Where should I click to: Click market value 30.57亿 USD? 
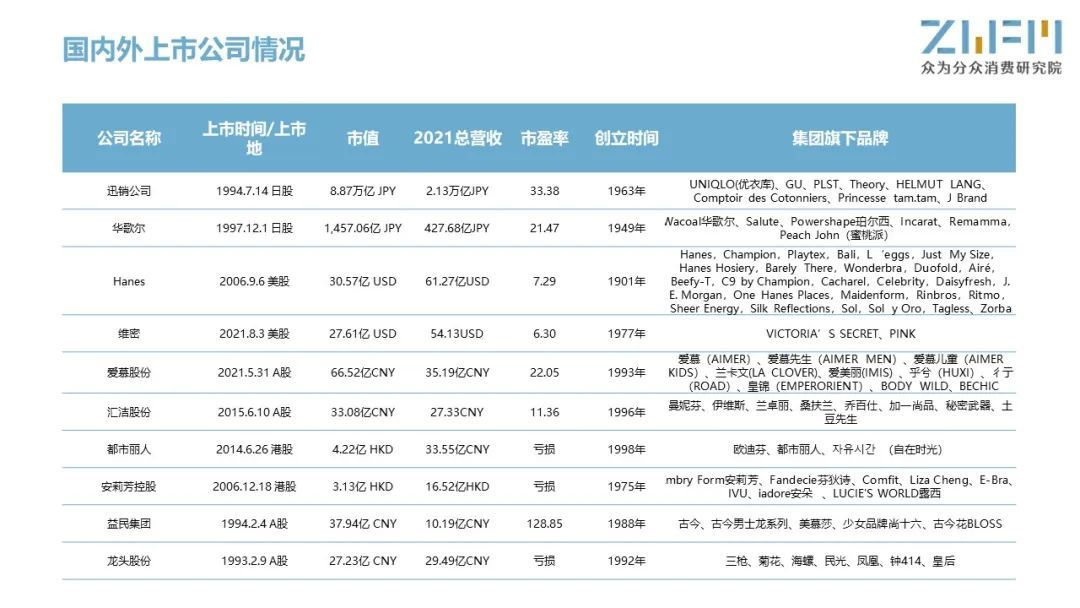click(x=363, y=281)
